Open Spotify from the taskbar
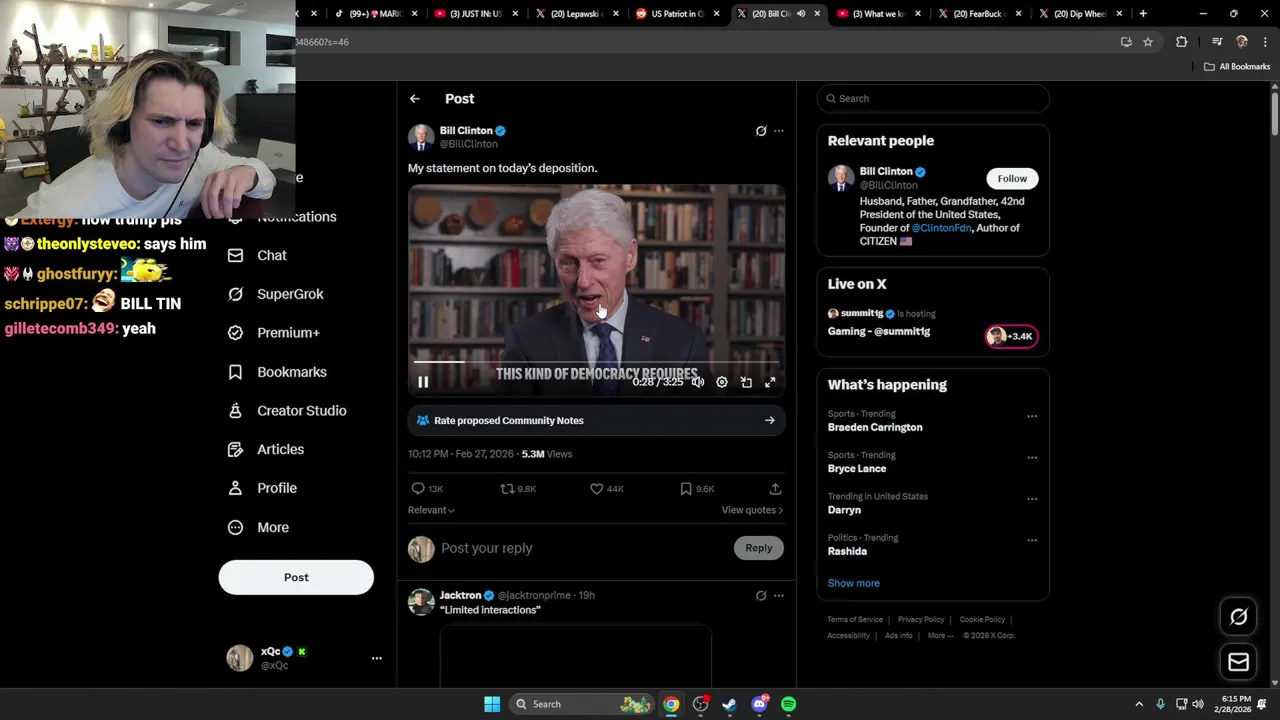The image size is (1280, 720). point(789,704)
